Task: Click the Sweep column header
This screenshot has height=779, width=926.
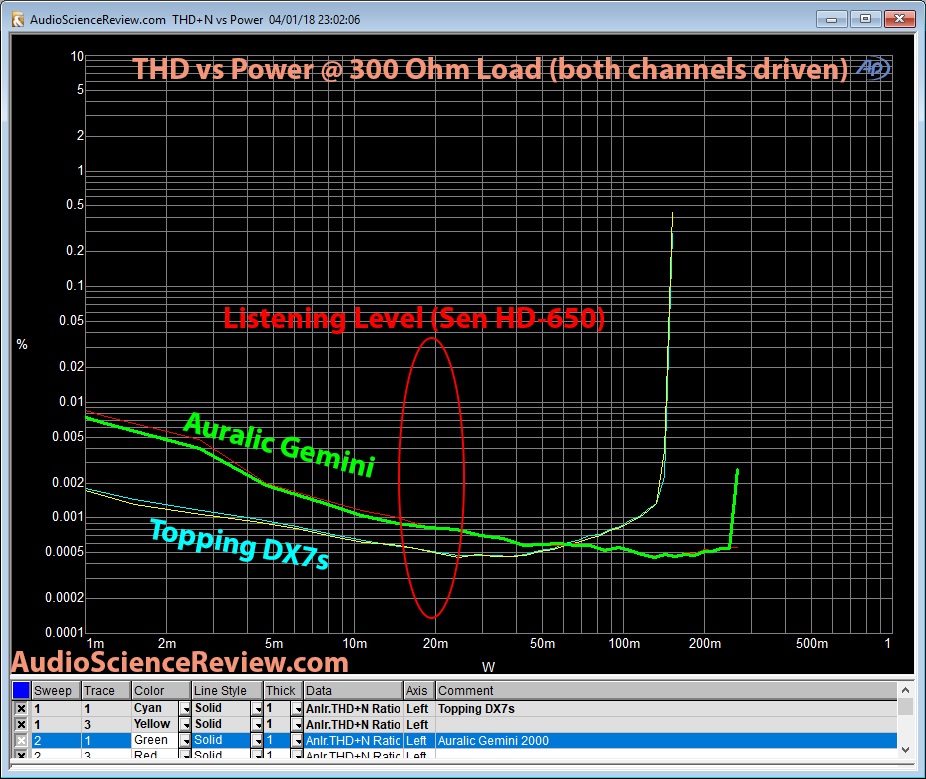Action: pyautogui.click(x=56, y=690)
